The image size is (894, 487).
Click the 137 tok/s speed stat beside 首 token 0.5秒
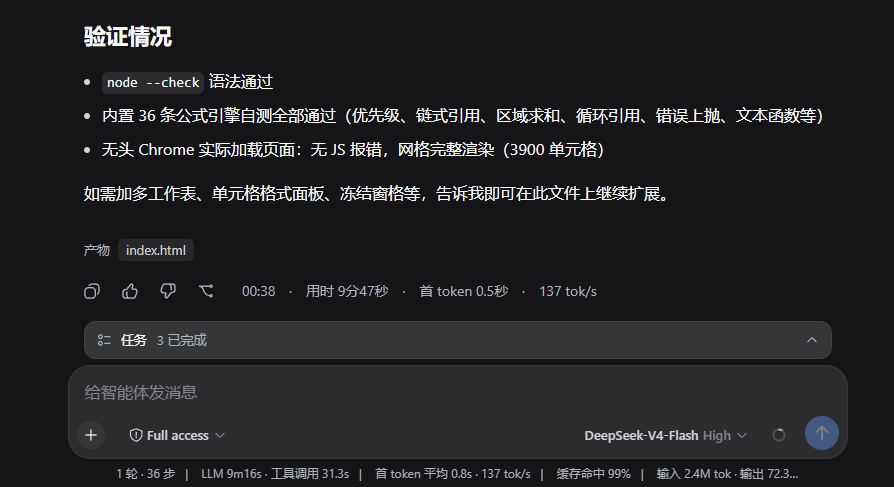tap(568, 291)
